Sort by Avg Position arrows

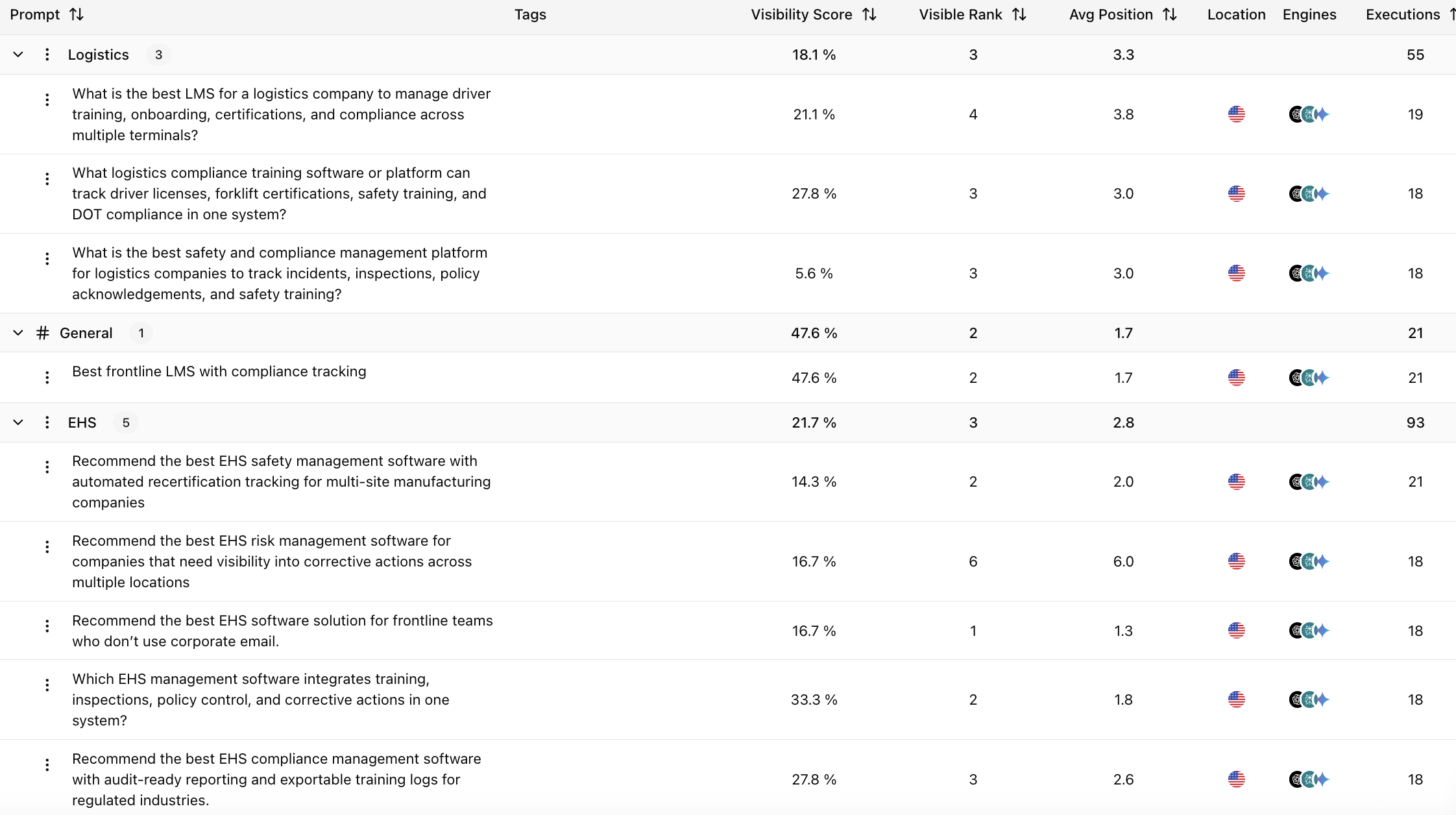[1170, 14]
